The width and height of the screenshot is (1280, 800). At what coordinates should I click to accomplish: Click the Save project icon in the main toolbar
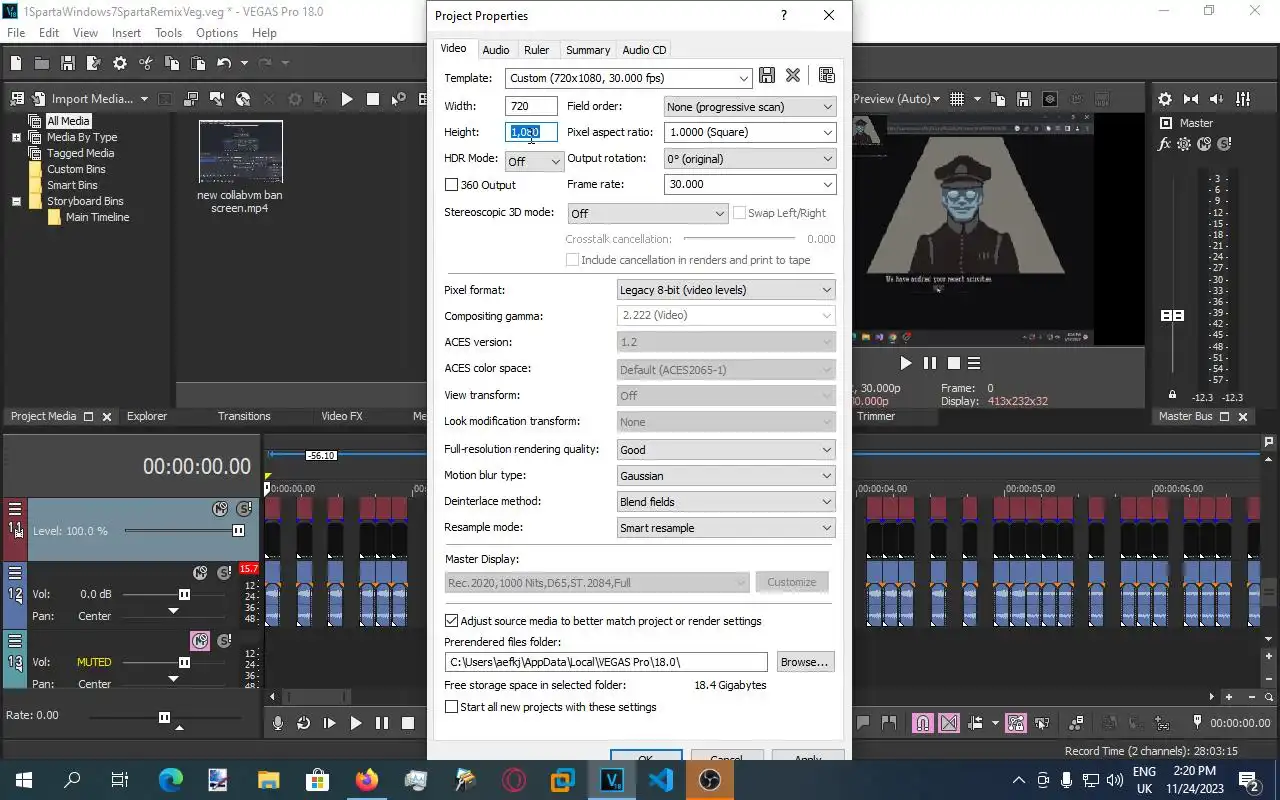pyautogui.click(x=68, y=63)
